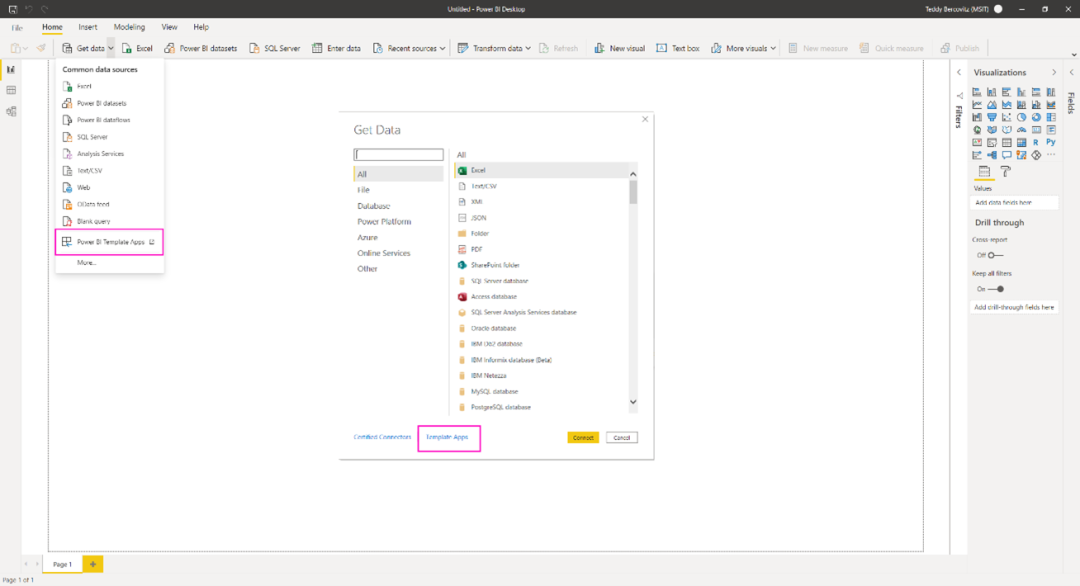Select the Q&A visual icon

point(1007,155)
